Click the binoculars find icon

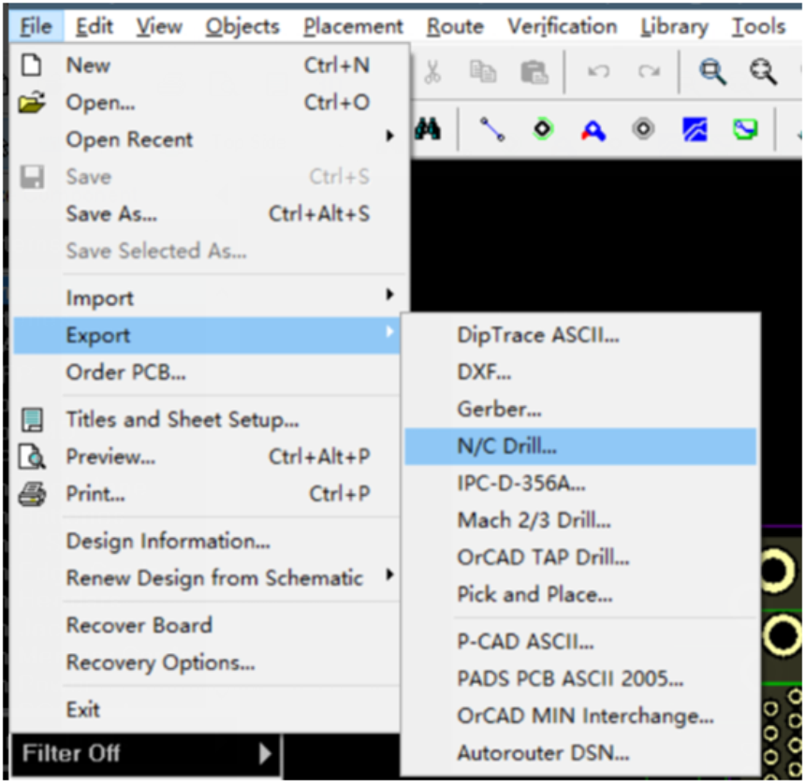pos(428,130)
